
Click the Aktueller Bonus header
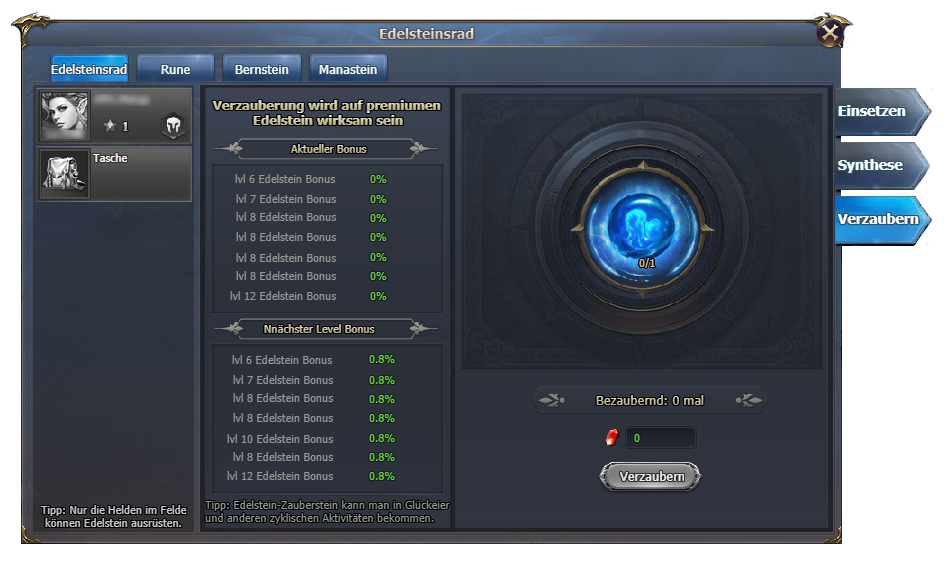coord(327,149)
